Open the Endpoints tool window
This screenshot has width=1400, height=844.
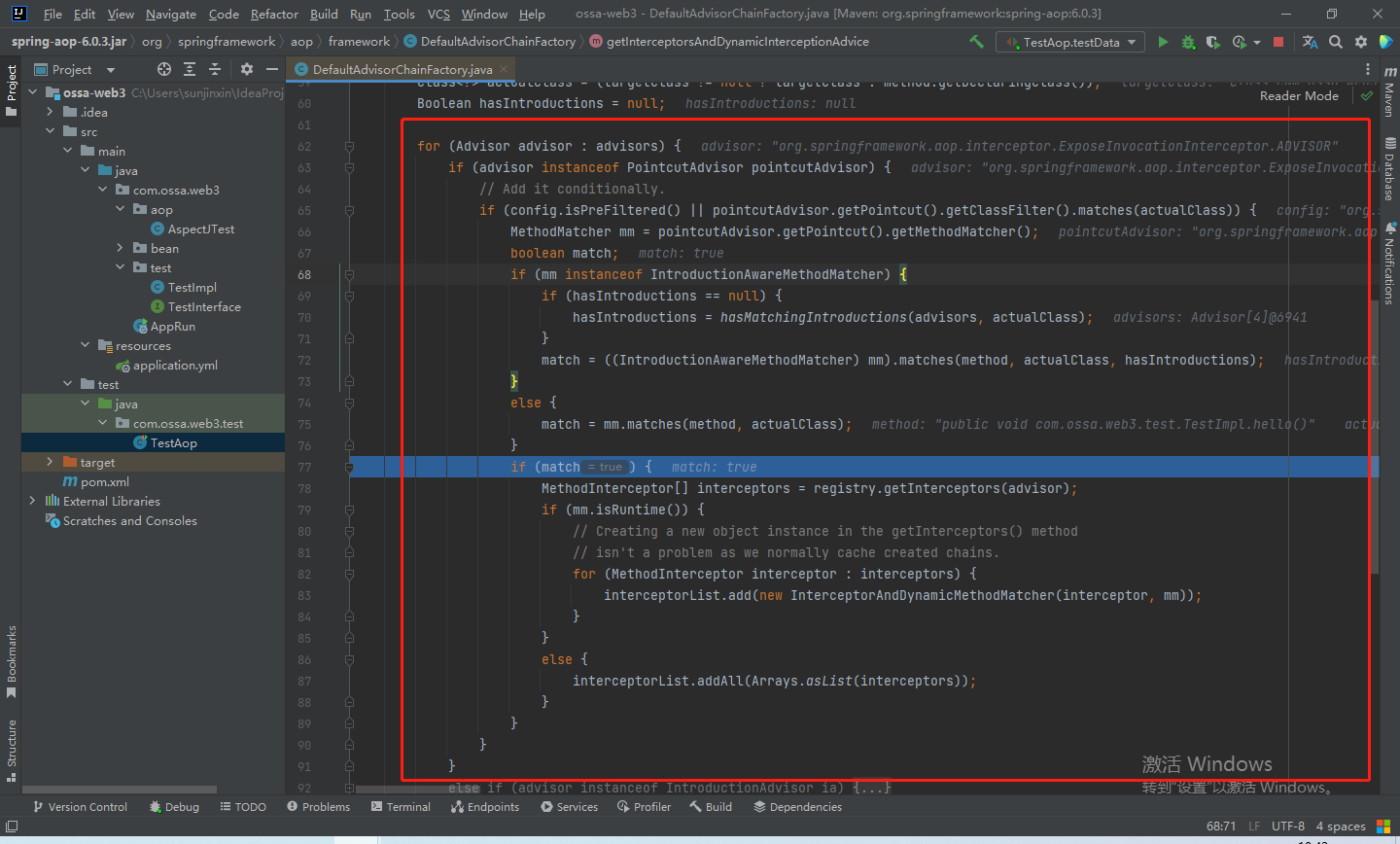pos(484,807)
